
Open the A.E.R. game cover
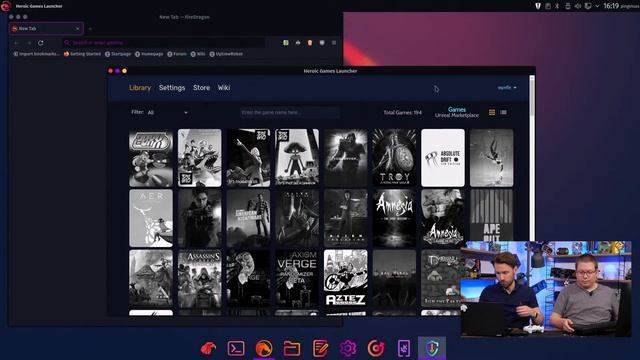[x=151, y=218]
